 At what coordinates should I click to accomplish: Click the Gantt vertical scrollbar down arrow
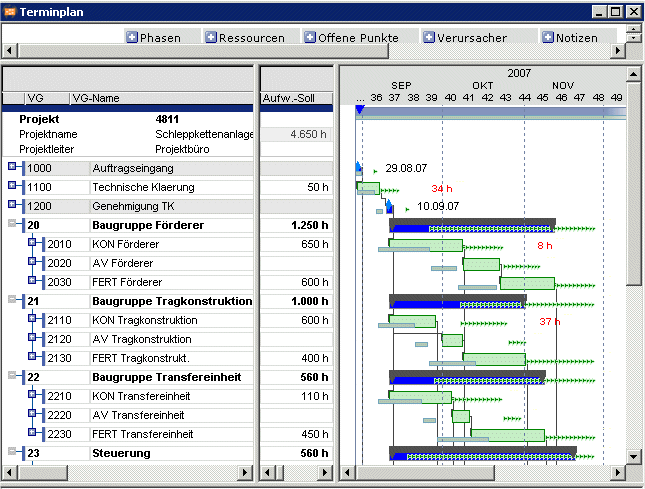click(x=633, y=456)
